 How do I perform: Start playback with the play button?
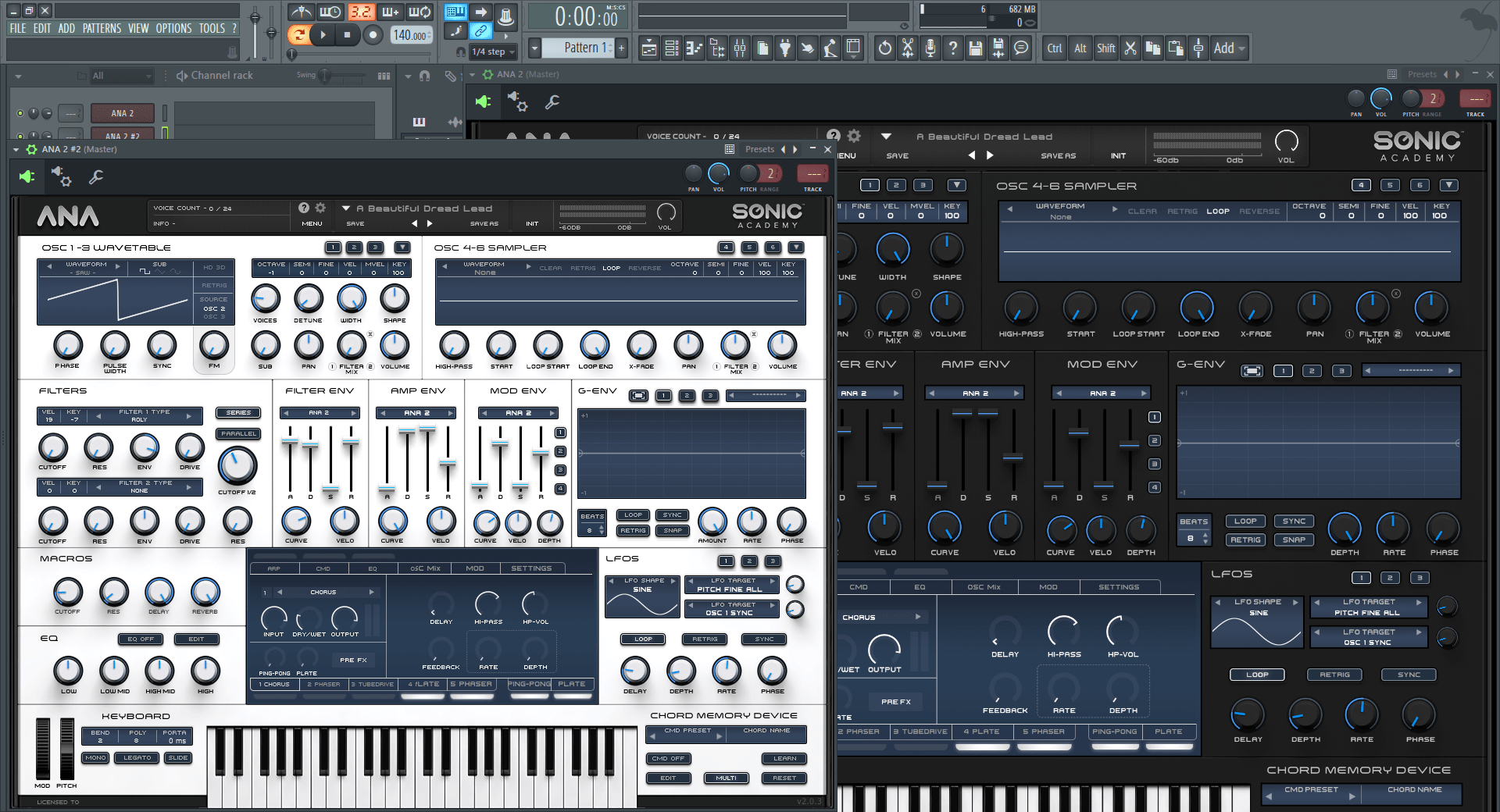(x=323, y=34)
